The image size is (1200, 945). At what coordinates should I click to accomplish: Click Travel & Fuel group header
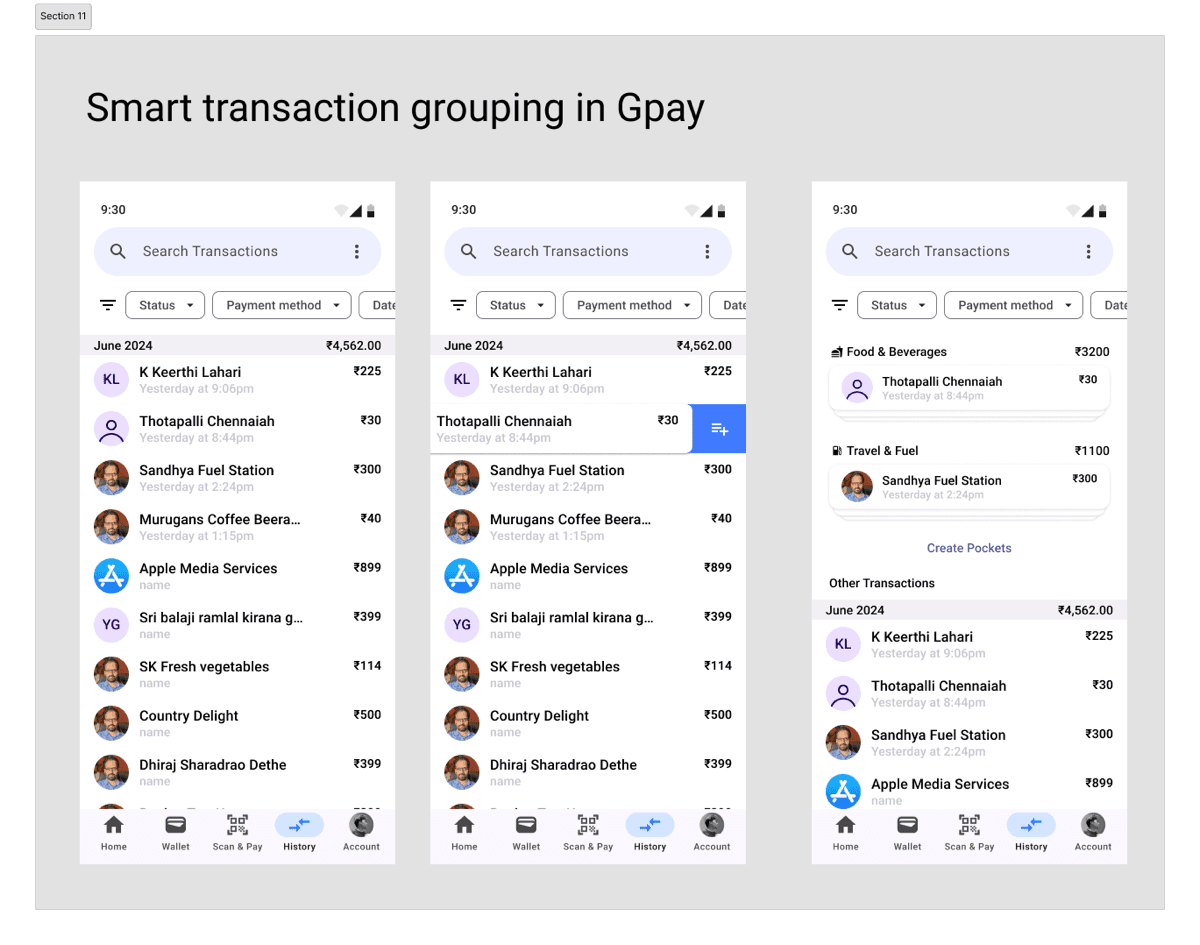pyautogui.click(x=969, y=451)
